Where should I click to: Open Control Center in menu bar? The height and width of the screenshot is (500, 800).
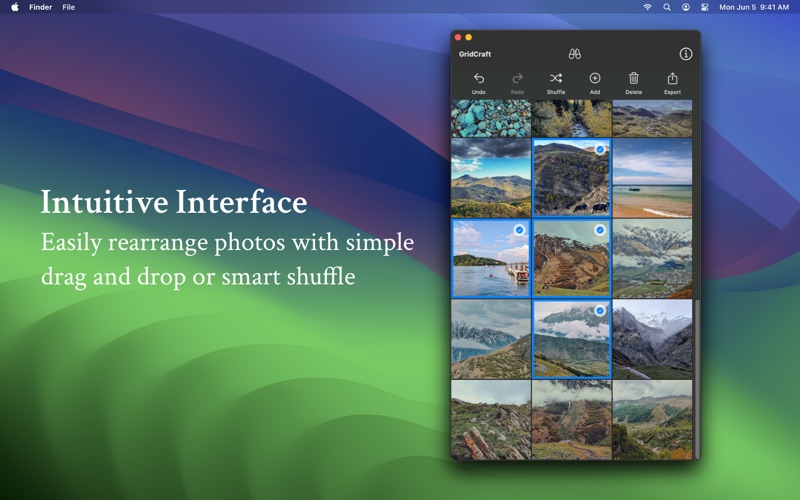(705, 7)
